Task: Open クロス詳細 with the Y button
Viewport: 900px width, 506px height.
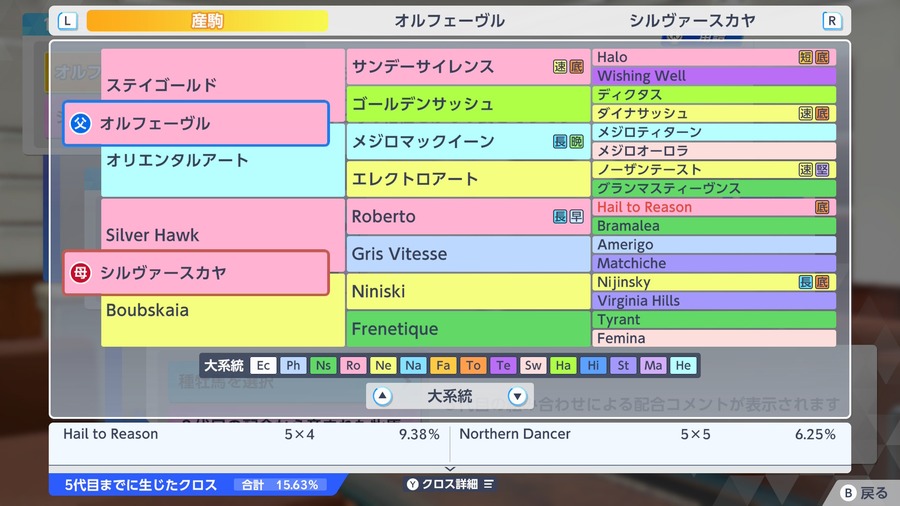Action: 450,484
